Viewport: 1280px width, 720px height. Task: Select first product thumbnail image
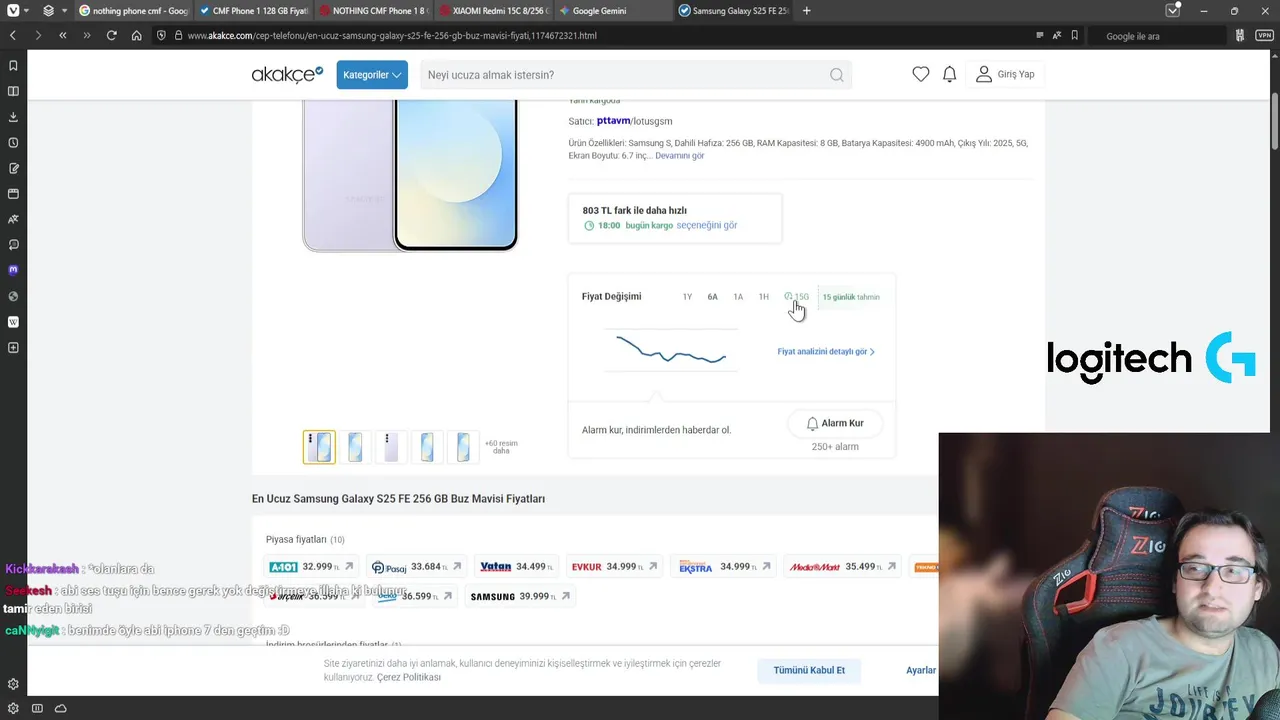click(319, 447)
